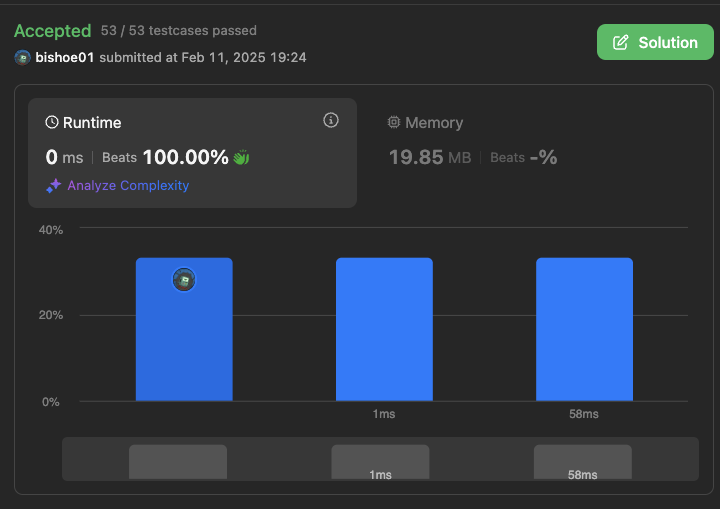Click the first gray bar in range slider

[x=178, y=462]
